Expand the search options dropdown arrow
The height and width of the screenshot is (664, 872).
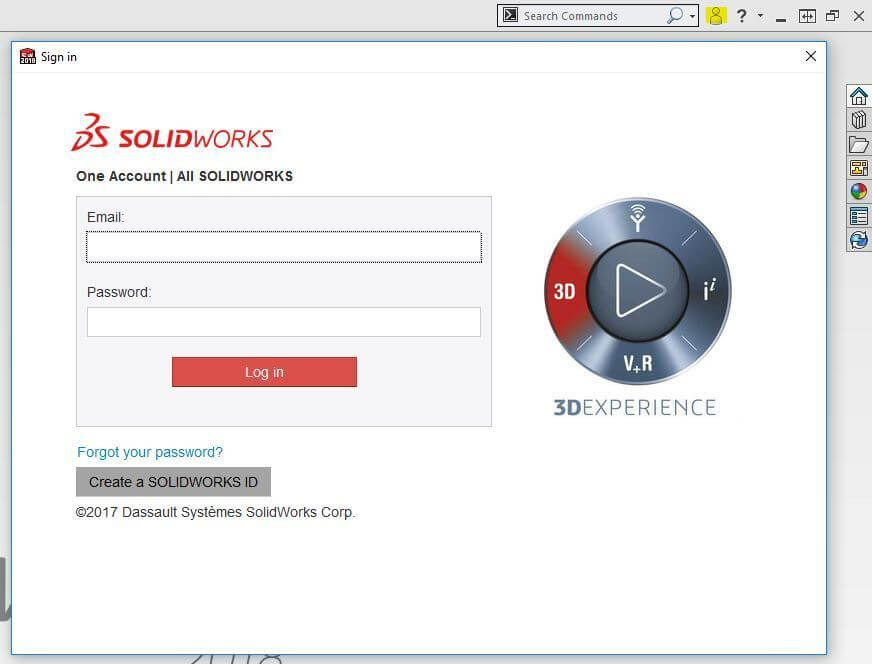click(x=692, y=16)
